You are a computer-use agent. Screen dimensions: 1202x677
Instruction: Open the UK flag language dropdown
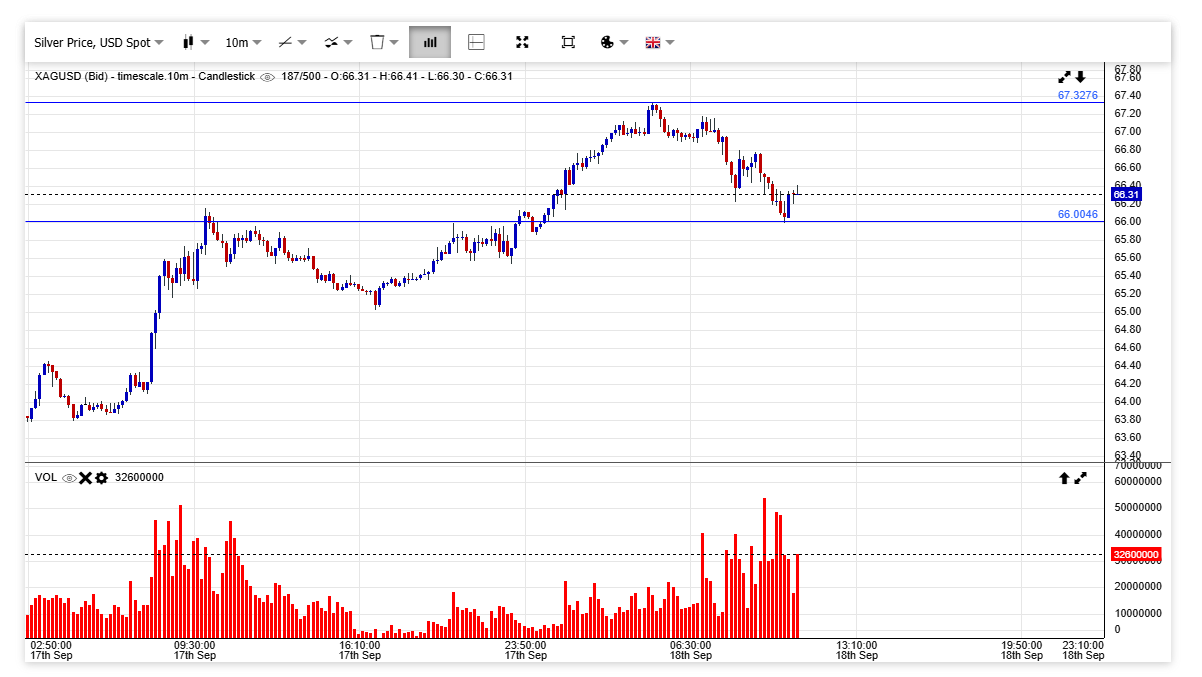(659, 42)
